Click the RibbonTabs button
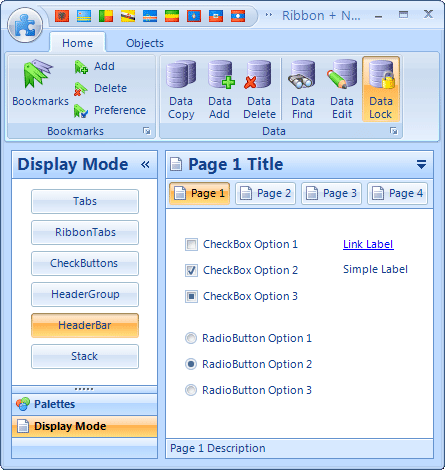The image size is (445, 470). pos(85,232)
